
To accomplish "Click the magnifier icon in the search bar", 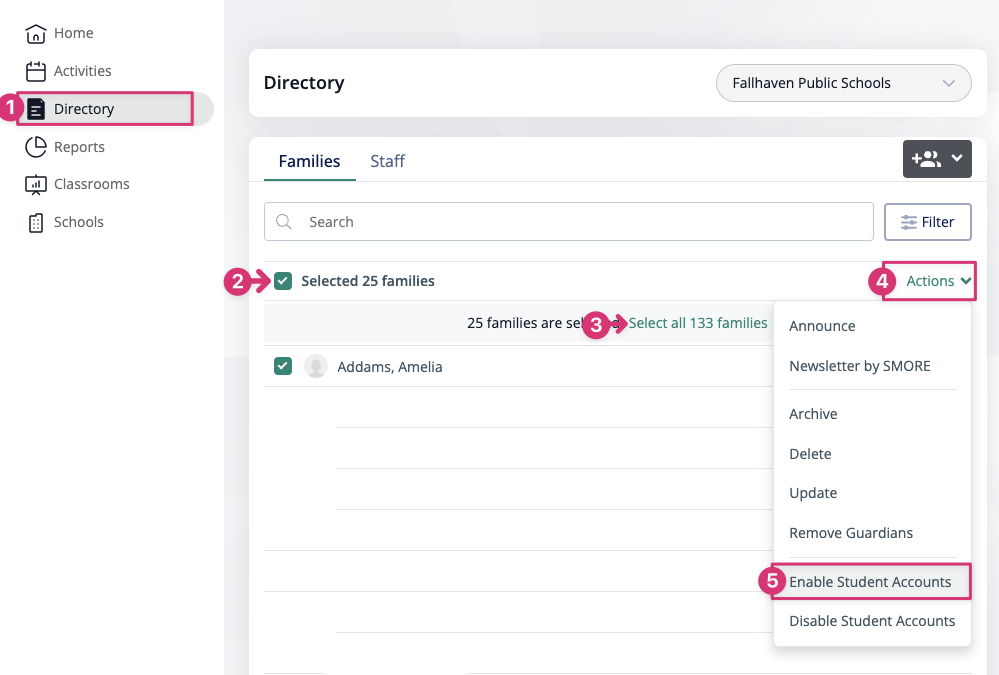I will click(x=284, y=222).
